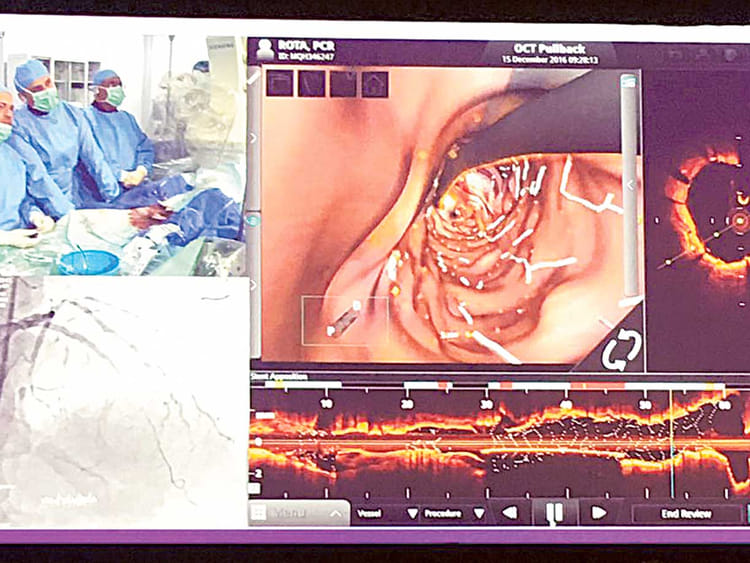Click the L-mode timeline at 20 mm marker
This screenshot has height=563, width=750.
(407, 404)
